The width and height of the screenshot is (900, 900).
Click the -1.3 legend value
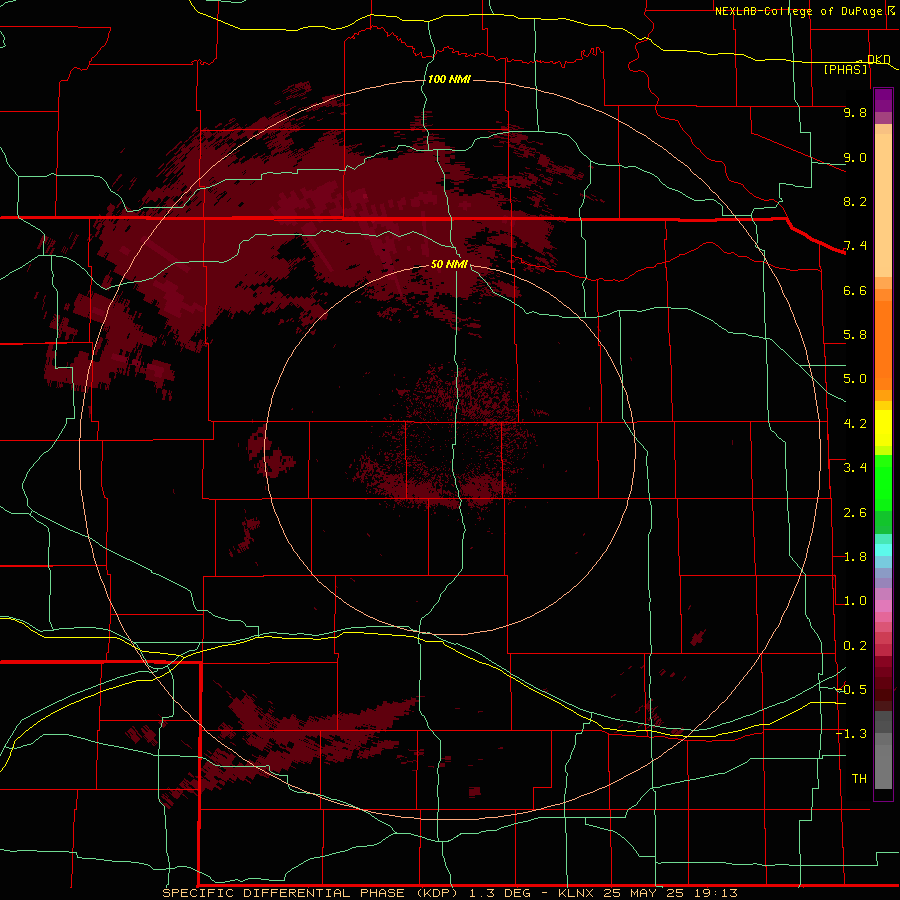click(852, 734)
